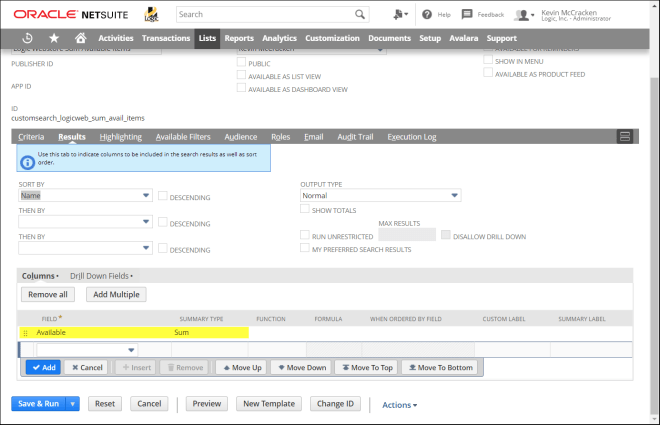Toggle Run Unrestricted checkbox
This screenshot has width=660, height=425.
305,235
